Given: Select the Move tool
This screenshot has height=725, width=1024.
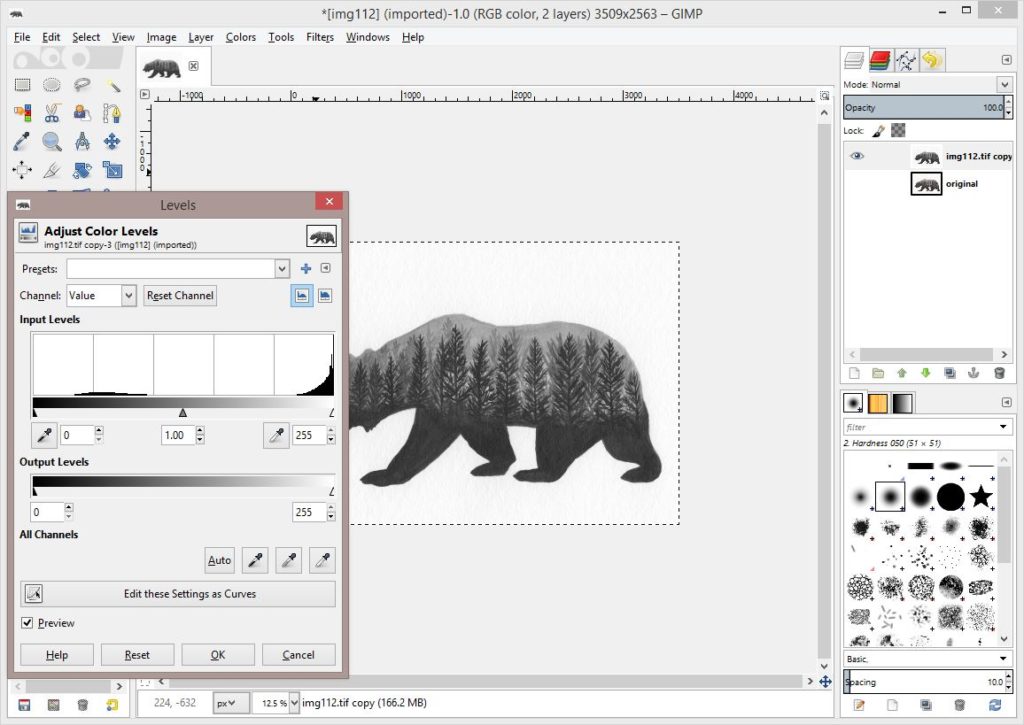Looking at the screenshot, I should coord(112,141).
